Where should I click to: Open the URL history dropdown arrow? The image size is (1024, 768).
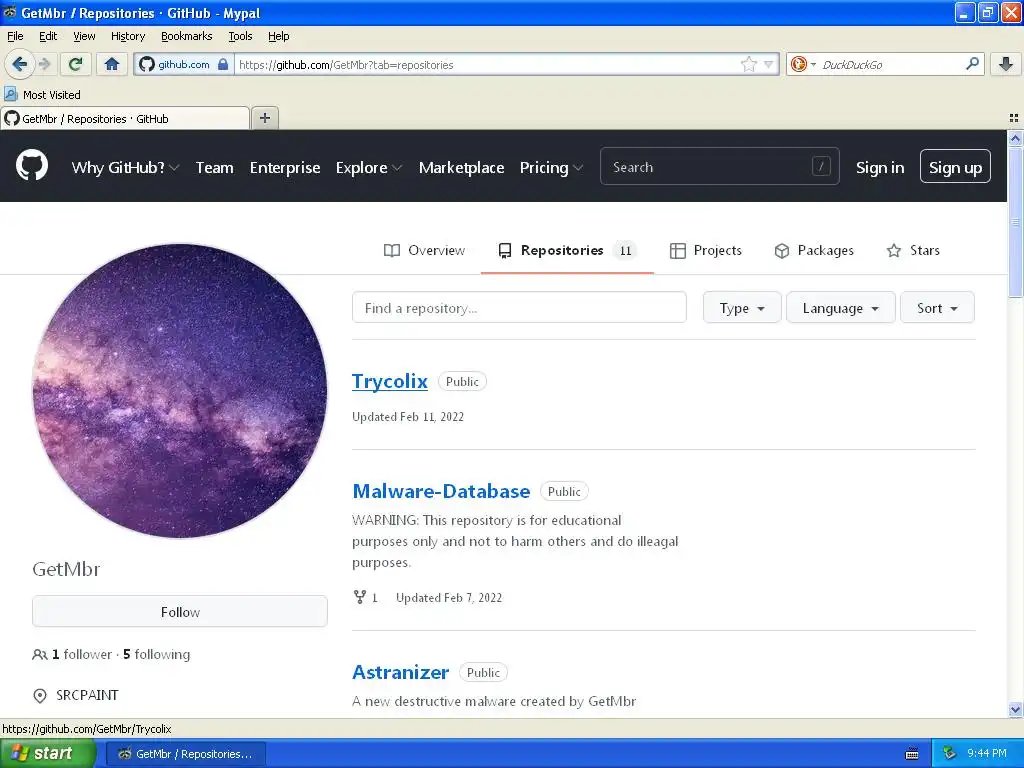769,64
